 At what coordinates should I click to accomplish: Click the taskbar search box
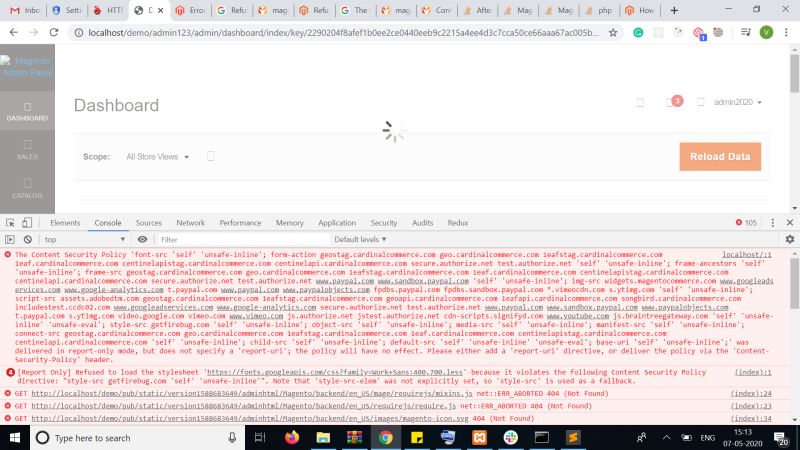coord(138,438)
